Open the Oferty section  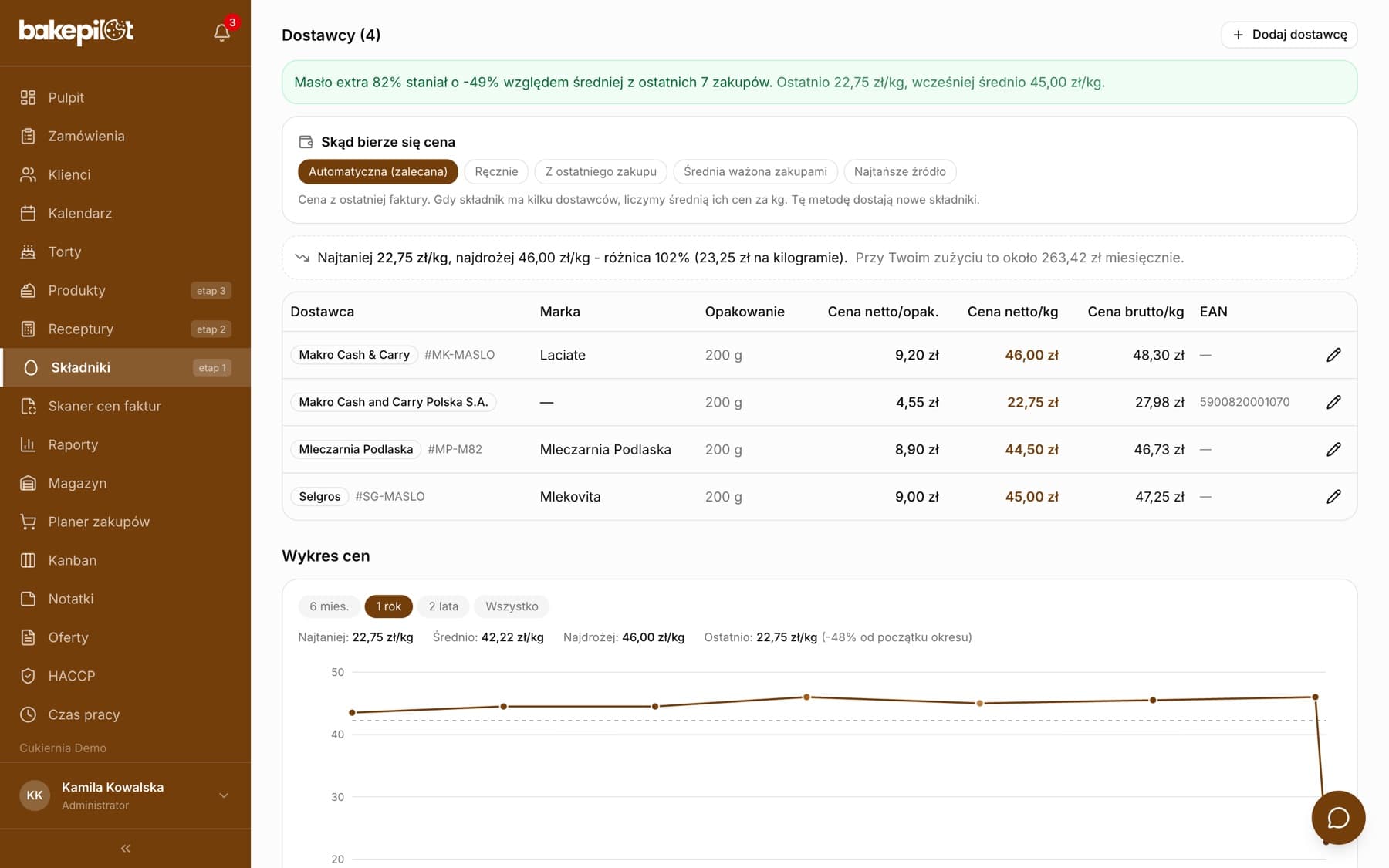125,637
